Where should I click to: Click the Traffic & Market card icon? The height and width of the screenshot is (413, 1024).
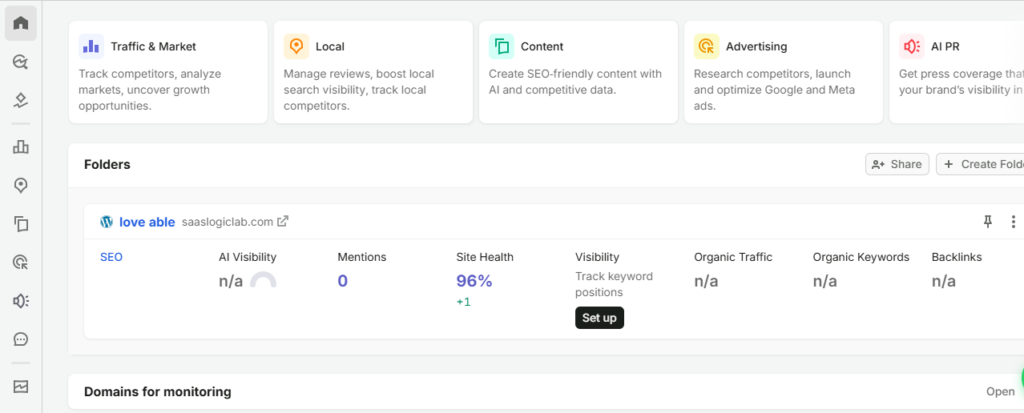click(91, 46)
